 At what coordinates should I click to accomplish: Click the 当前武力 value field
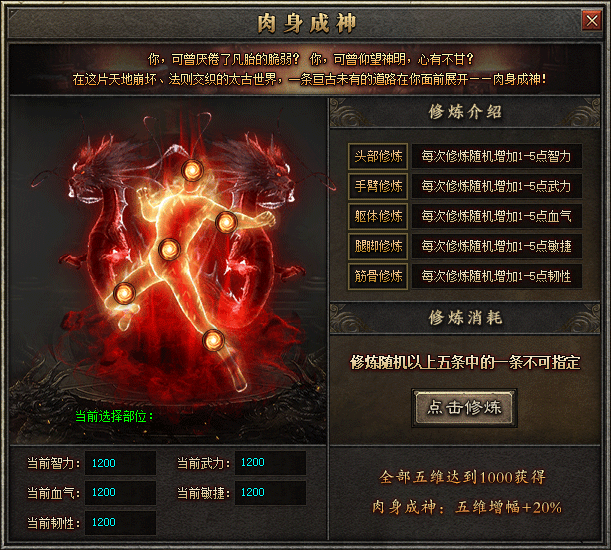270,463
